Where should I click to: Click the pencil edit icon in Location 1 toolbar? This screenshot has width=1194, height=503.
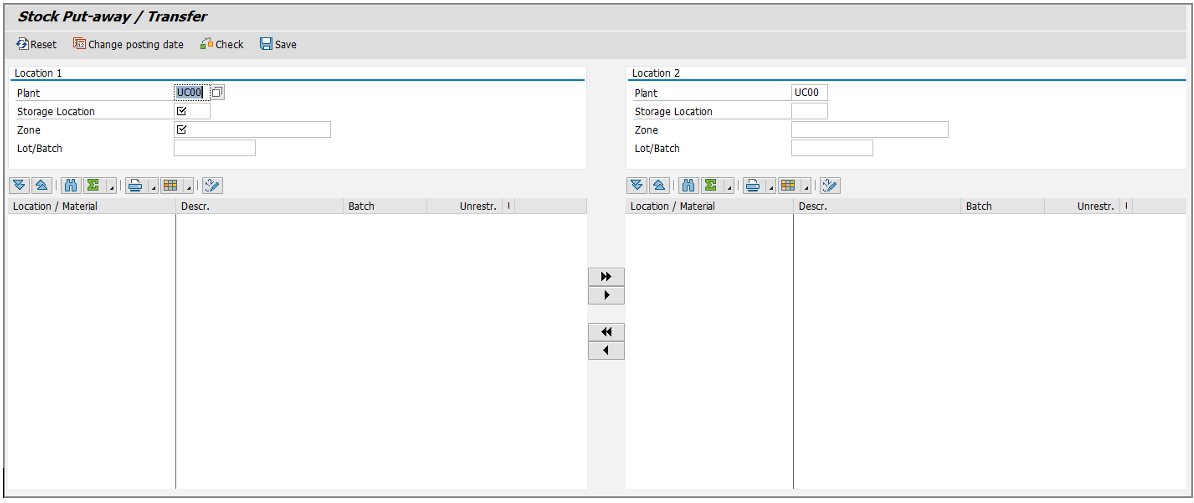[x=212, y=185]
